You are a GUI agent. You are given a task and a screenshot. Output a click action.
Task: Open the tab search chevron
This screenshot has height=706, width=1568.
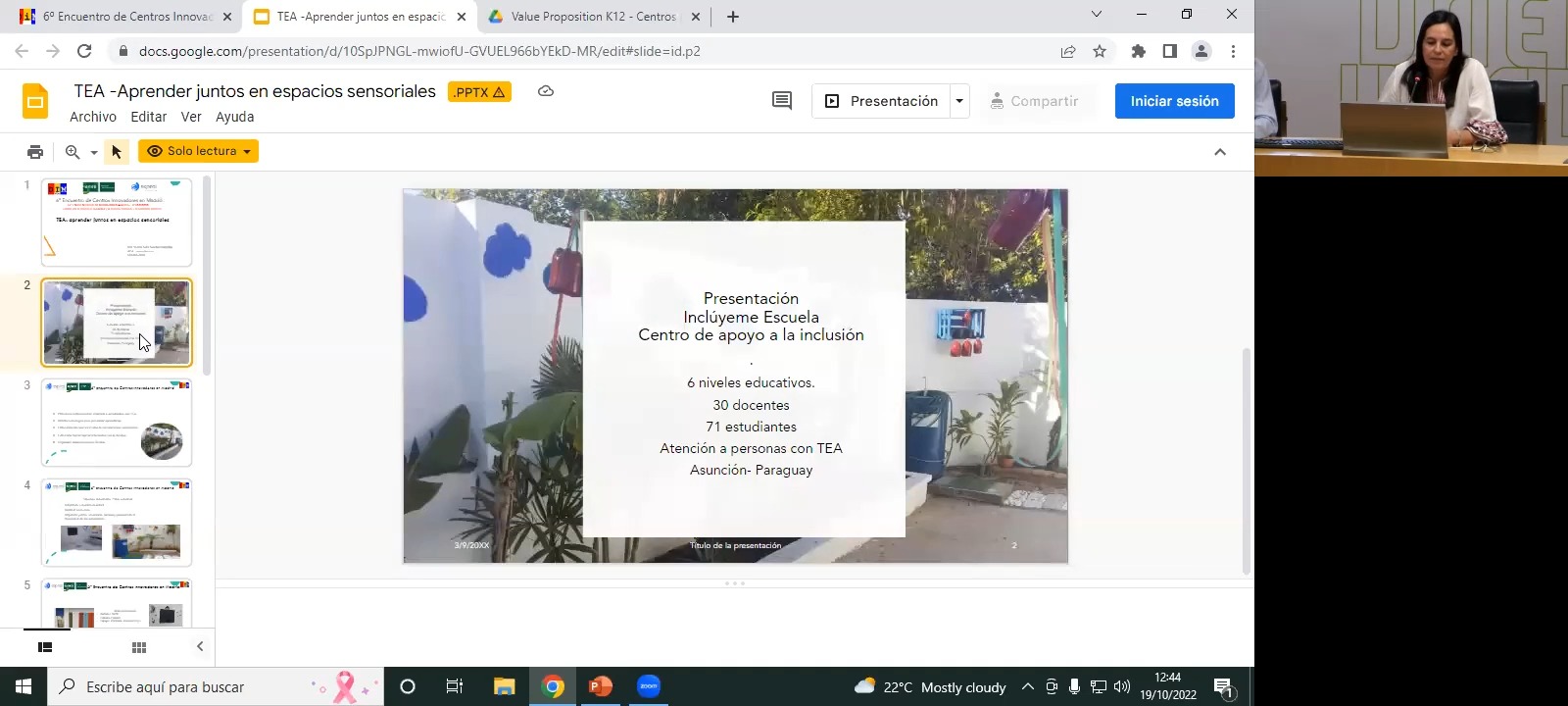1097,14
